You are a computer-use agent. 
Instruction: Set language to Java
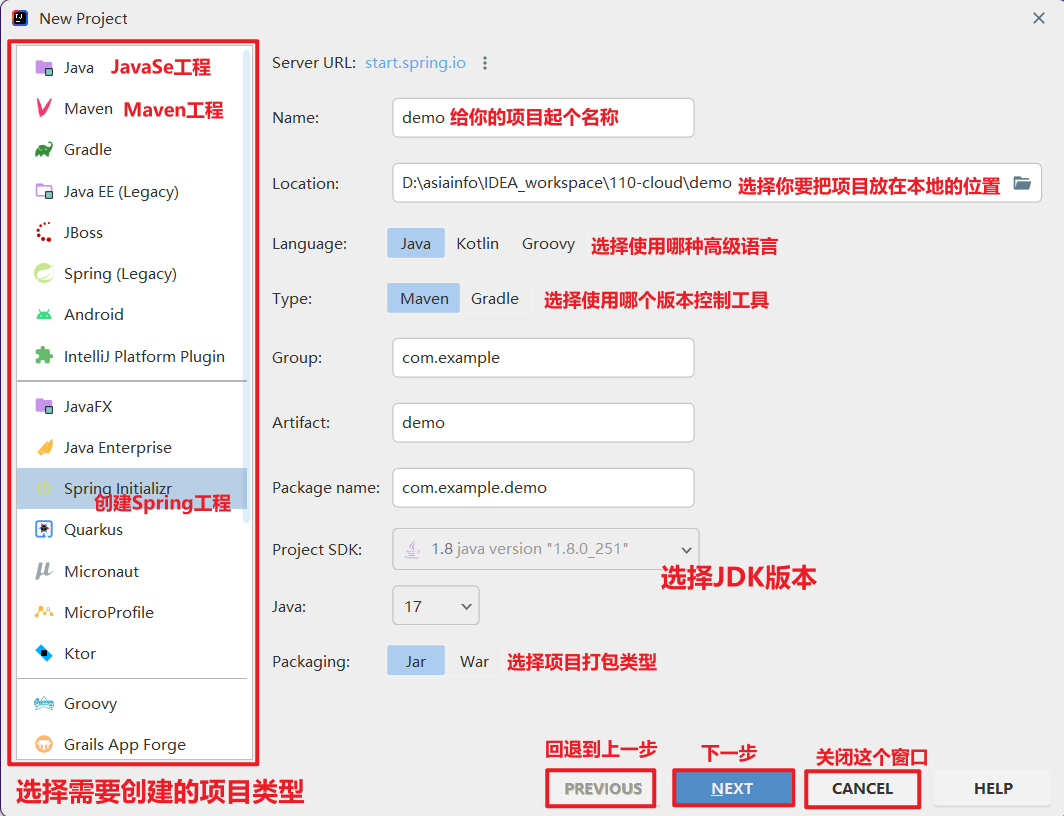click(416, 244)
